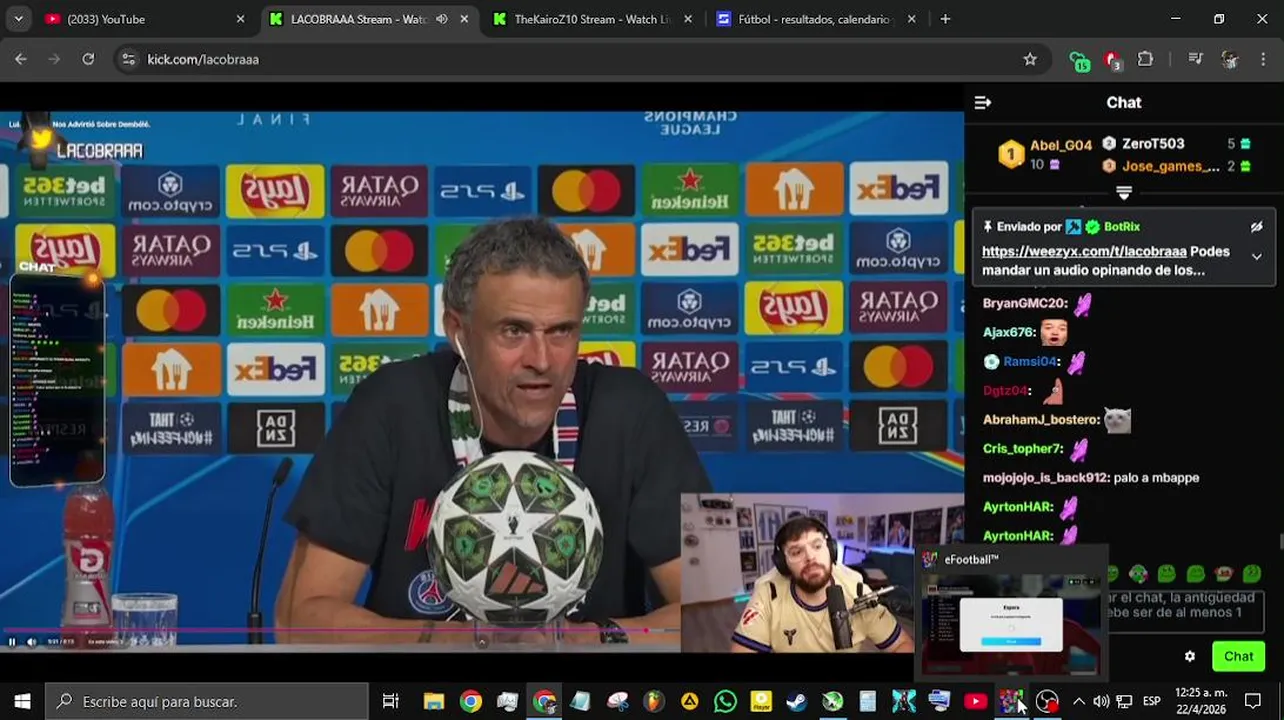The width and height of the screenshot is (1284, 720).
Task: Open the red extension with badge 3
Action: (x=1112, y=60)
